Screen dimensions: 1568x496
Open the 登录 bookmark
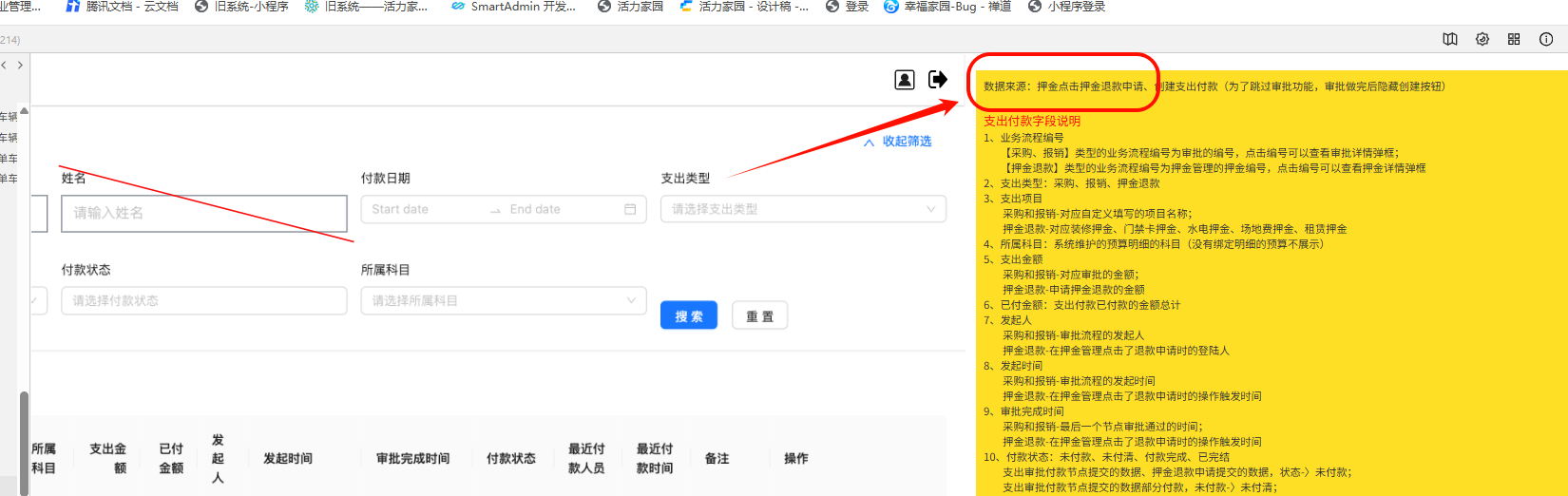click(x=848, y=7)
